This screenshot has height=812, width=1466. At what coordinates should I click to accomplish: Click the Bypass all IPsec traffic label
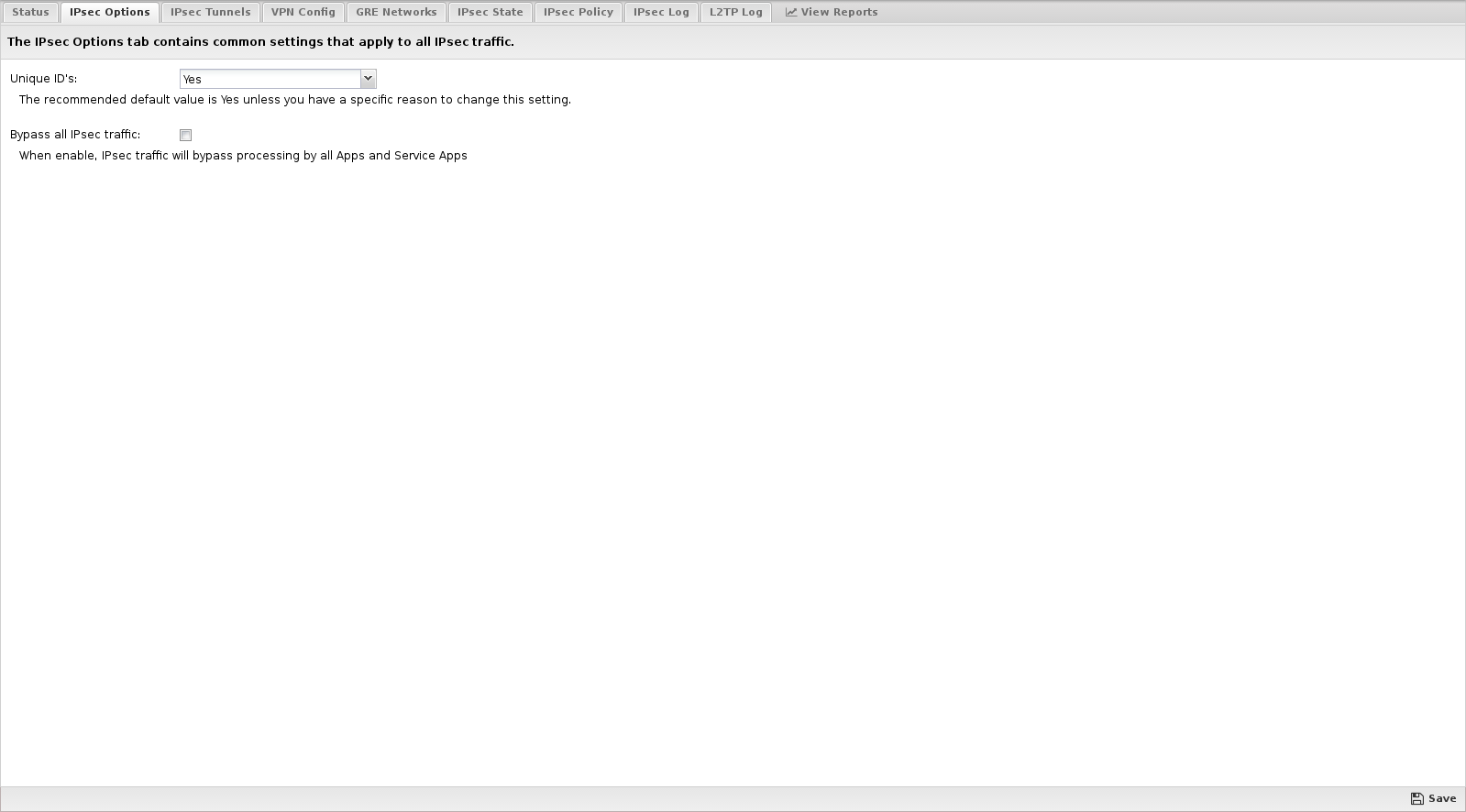[x=75, y=135]
